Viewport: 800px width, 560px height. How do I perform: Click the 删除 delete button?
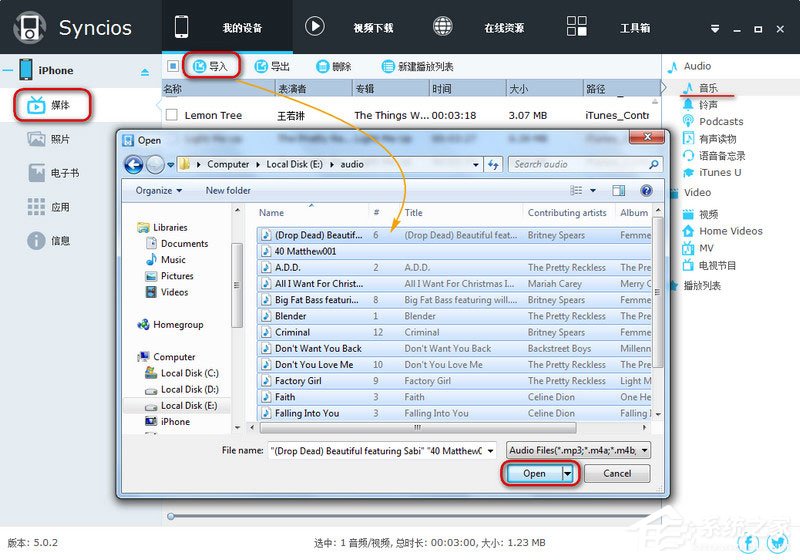334,66
